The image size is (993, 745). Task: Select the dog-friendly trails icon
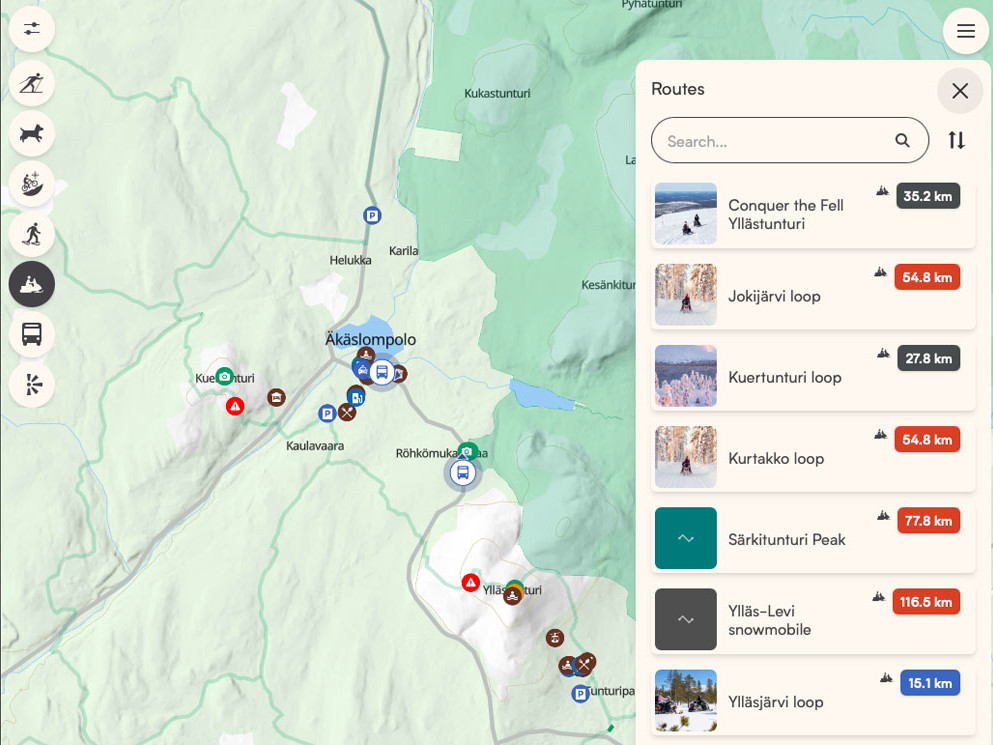pyautogui.click(x=32, y=134)
